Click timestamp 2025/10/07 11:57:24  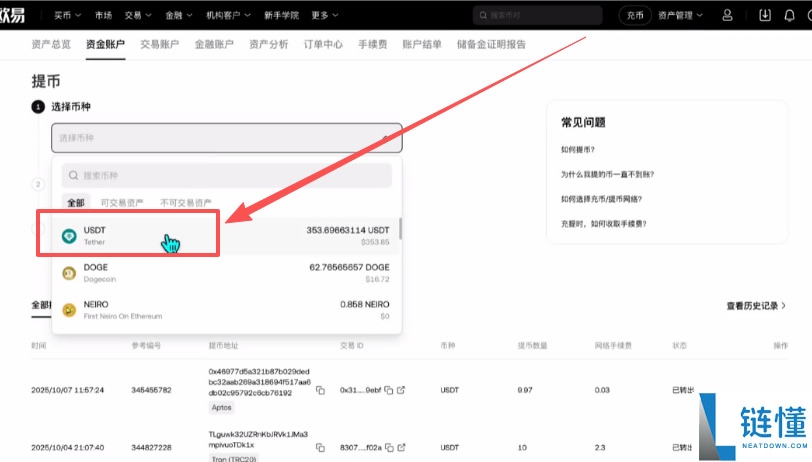(67, 390)
